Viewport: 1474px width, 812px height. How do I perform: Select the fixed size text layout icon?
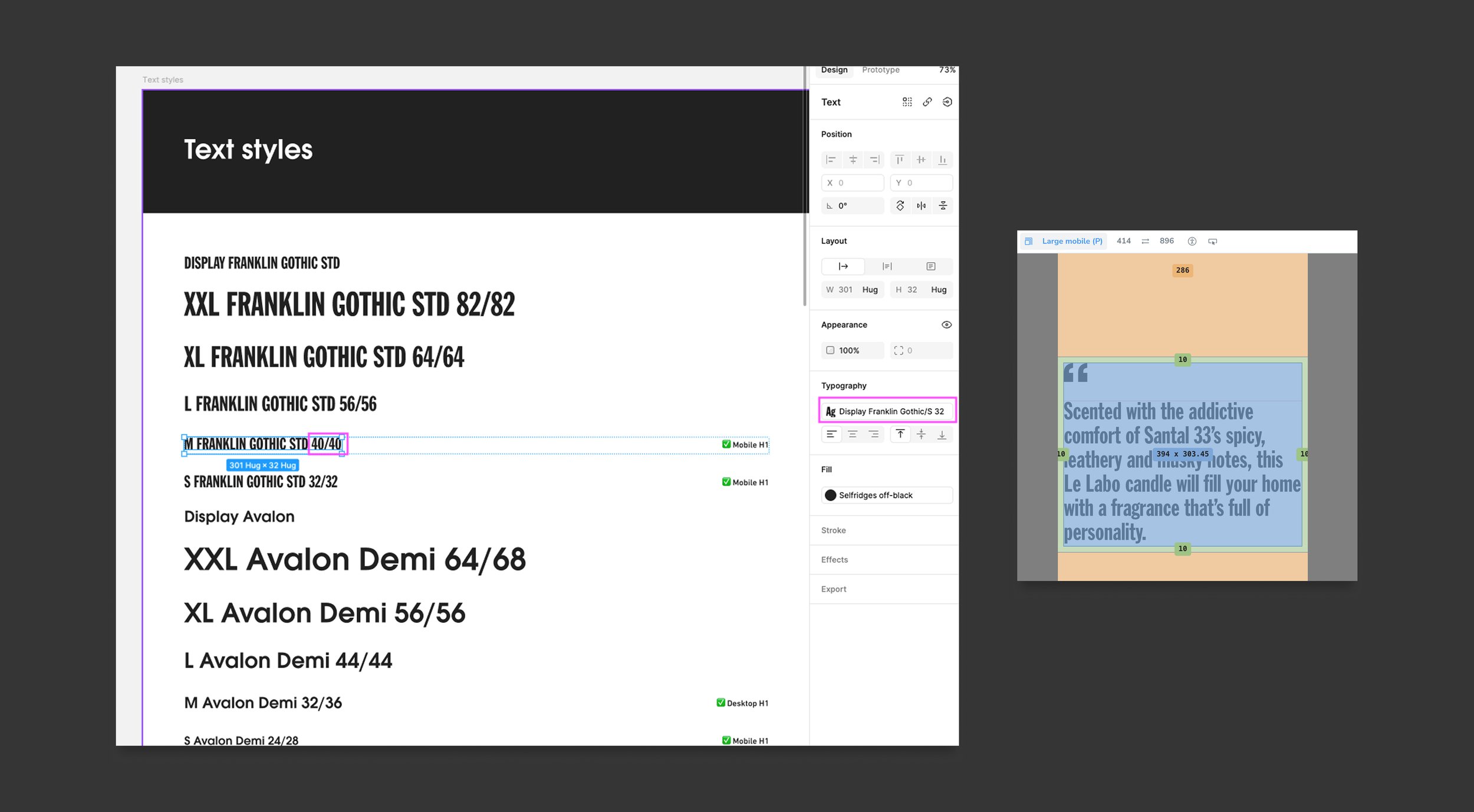[x=930, y=266]
